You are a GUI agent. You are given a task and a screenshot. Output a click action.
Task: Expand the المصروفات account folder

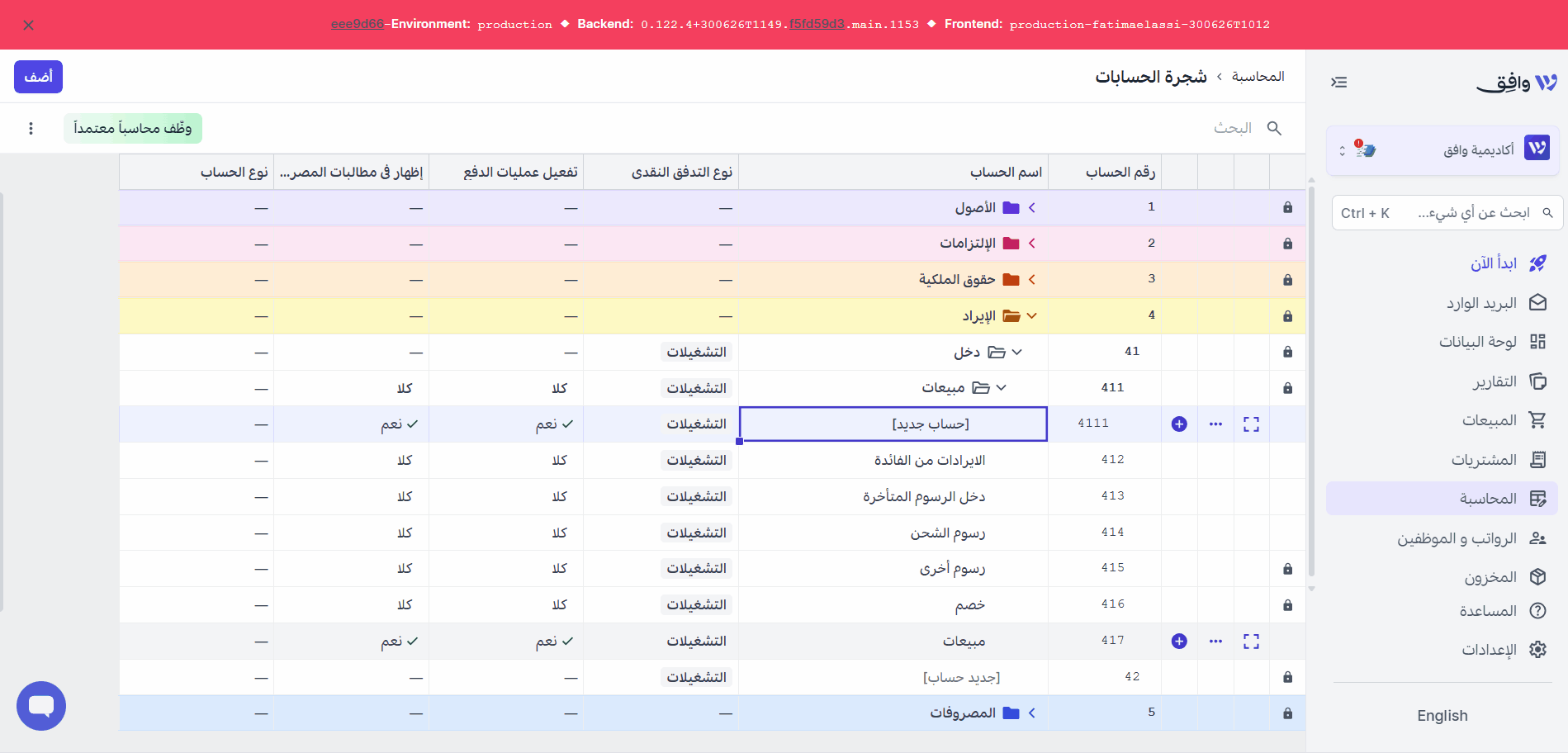pyautogui.click(x=1032, y=713)
